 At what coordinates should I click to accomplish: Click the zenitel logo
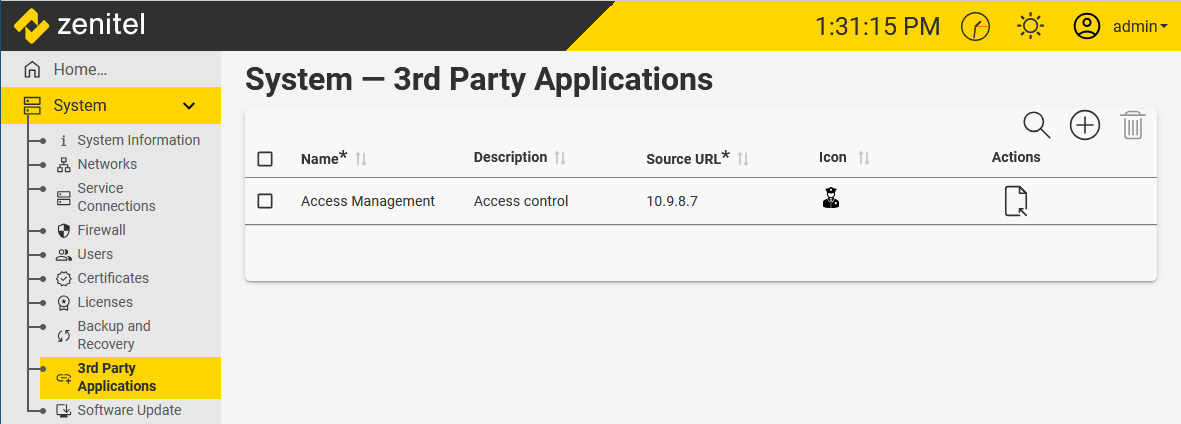(x=81, y=24)
